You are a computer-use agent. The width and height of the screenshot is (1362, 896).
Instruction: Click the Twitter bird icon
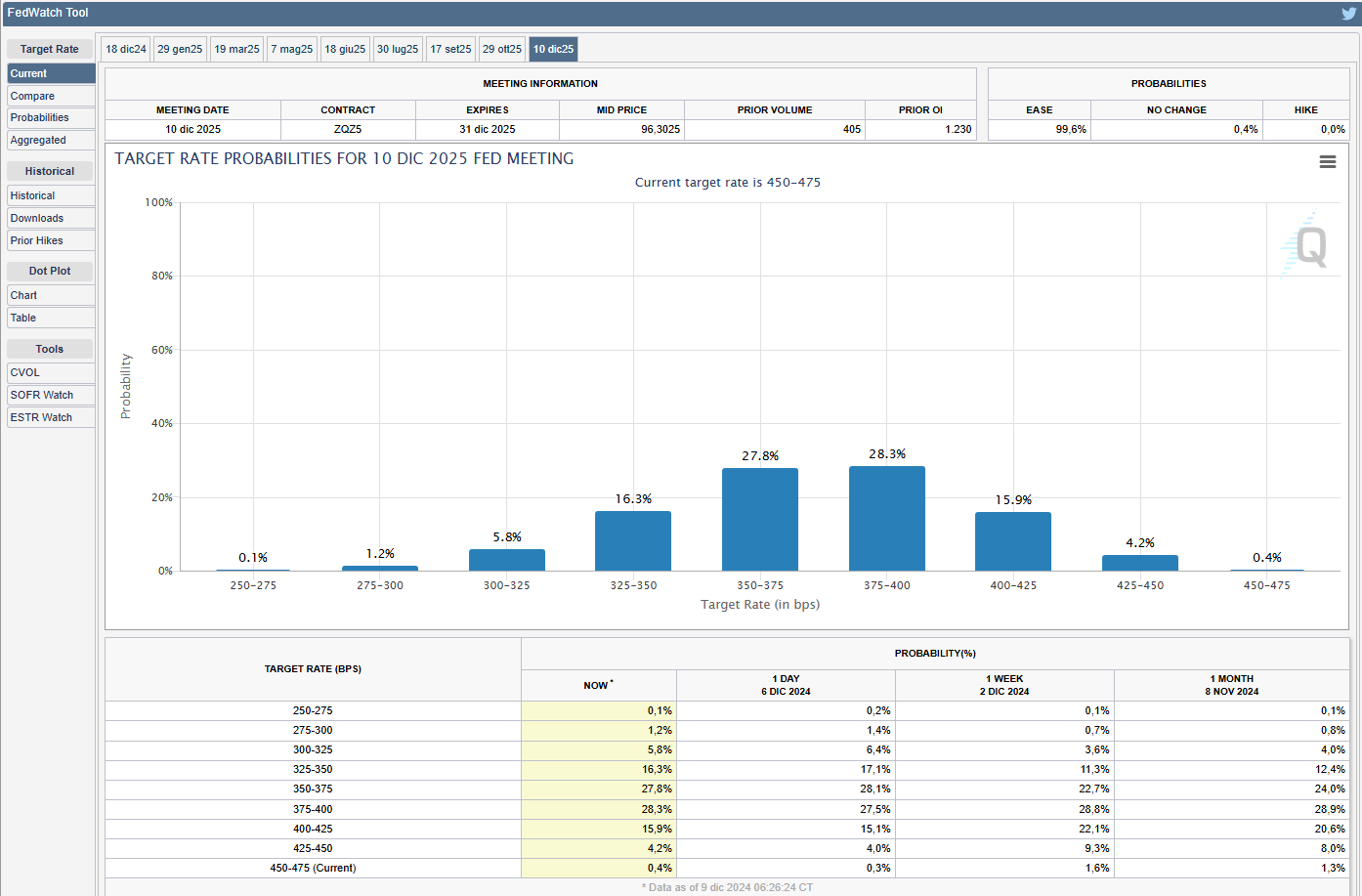(x=1348, y=14)
